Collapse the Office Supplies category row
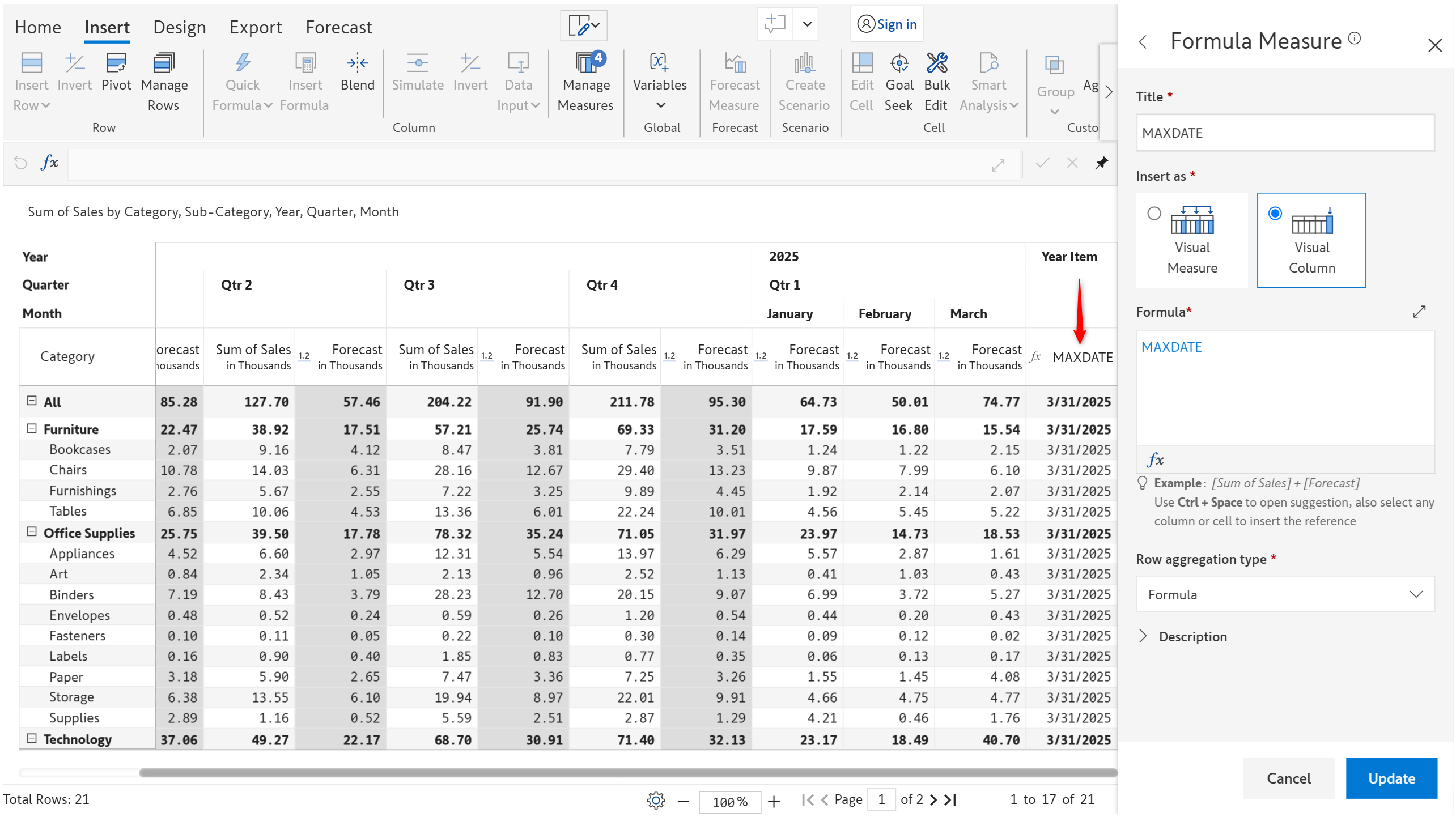 pos(32,533)
